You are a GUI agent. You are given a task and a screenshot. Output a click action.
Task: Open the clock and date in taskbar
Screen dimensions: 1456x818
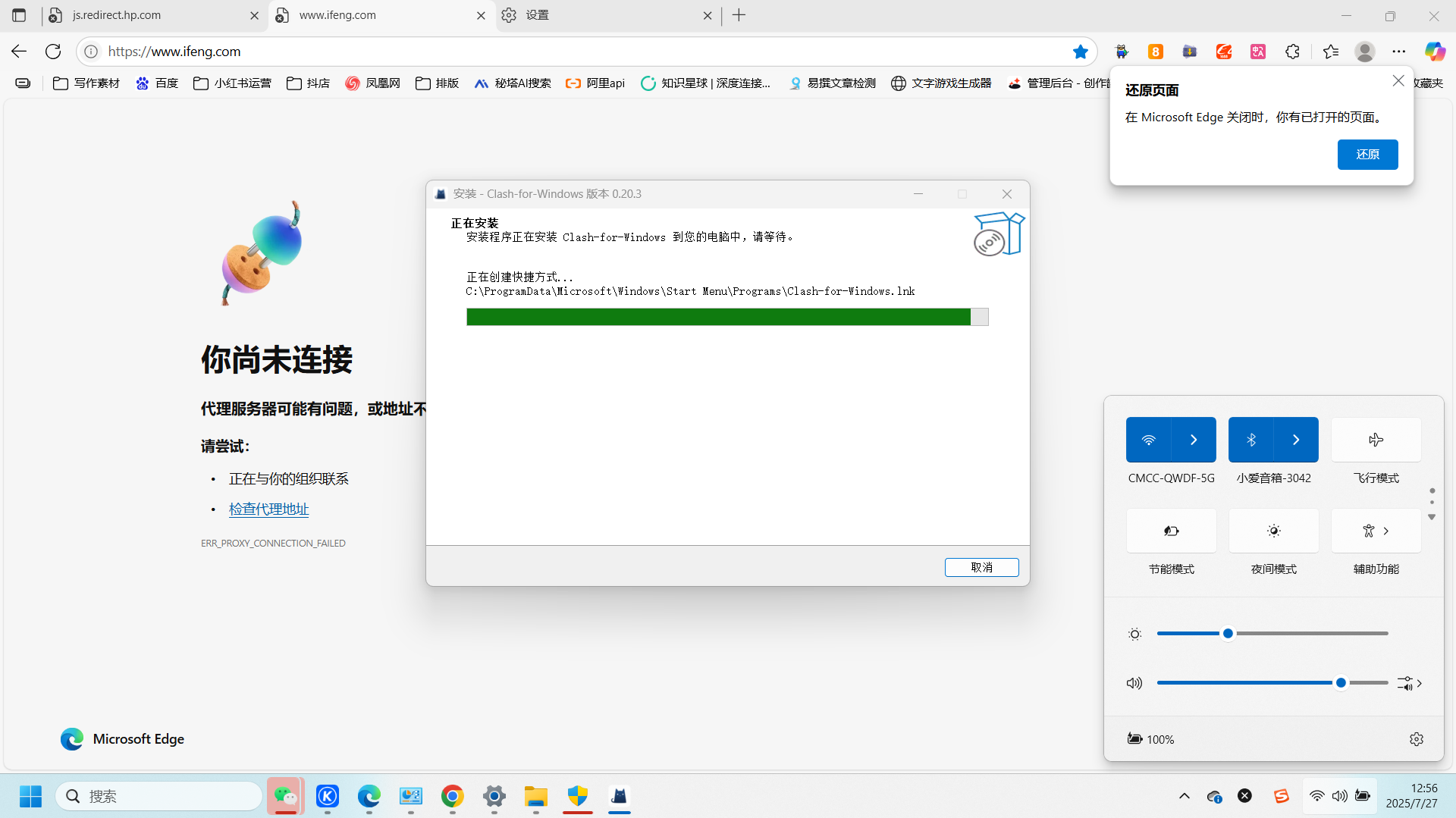click(1411, 796)
